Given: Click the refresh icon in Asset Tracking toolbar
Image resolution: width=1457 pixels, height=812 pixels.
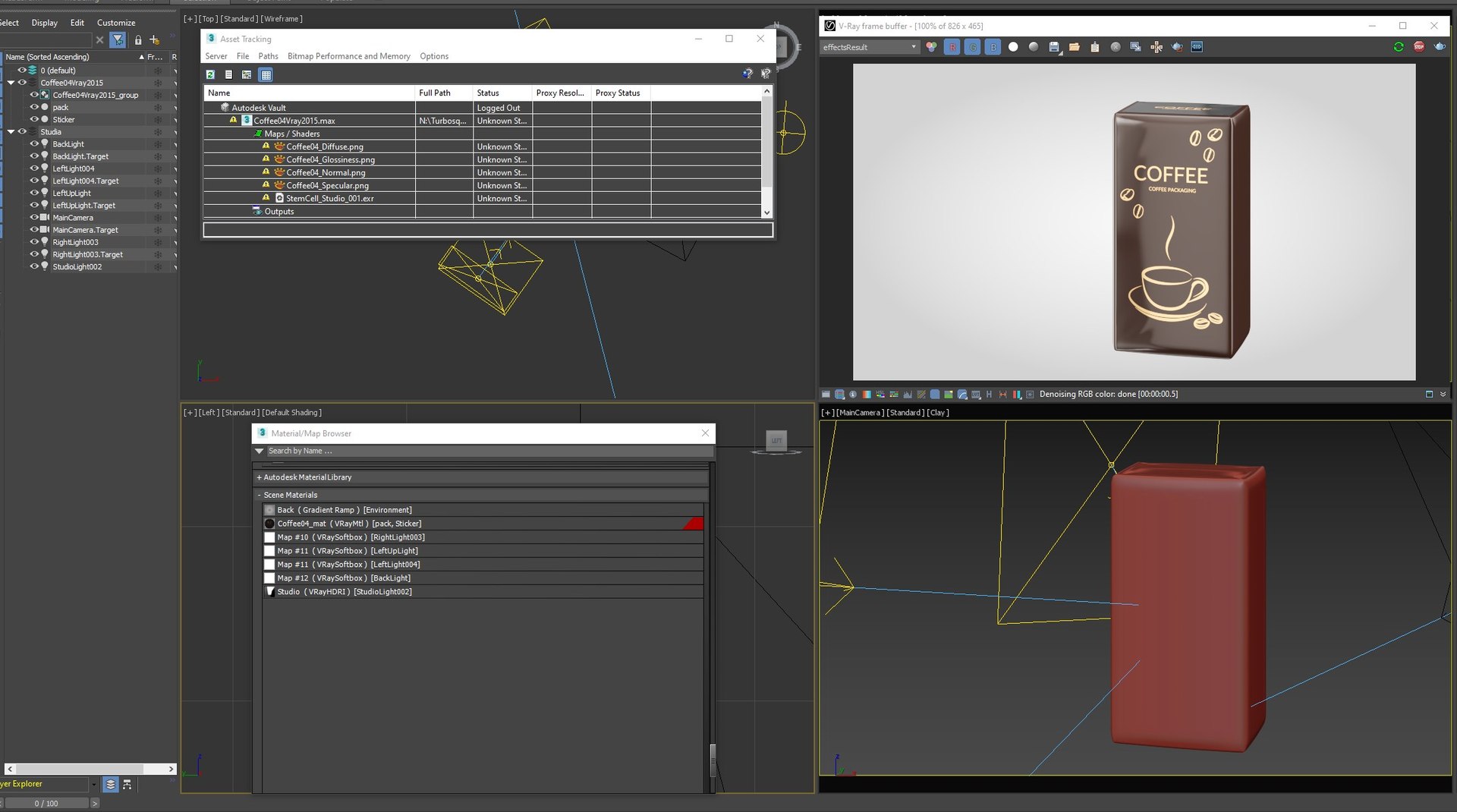Looking at the screenshot, I should pos(210,74).
